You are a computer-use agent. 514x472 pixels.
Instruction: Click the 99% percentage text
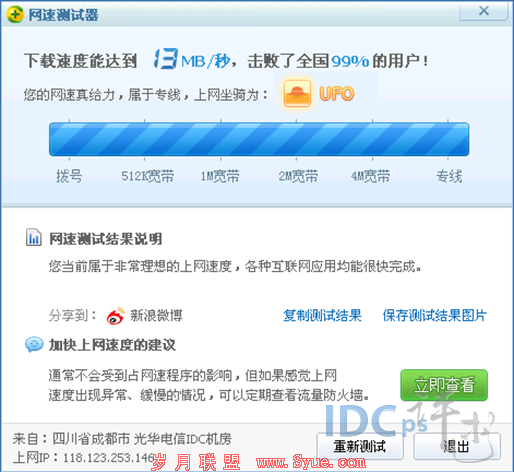(350, 61)
